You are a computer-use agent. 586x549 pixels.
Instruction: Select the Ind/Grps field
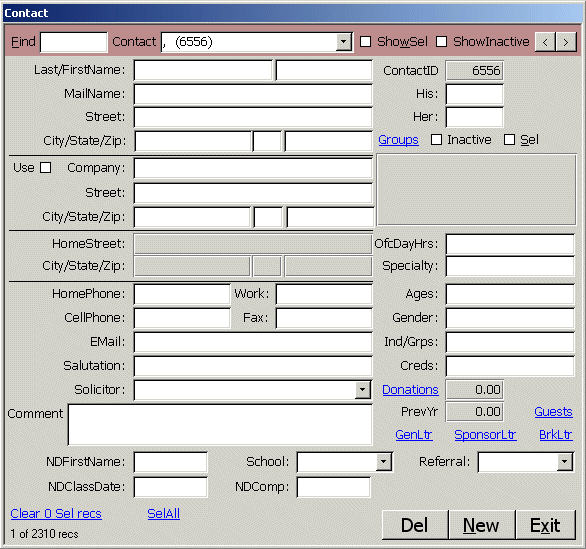point(510,342)
